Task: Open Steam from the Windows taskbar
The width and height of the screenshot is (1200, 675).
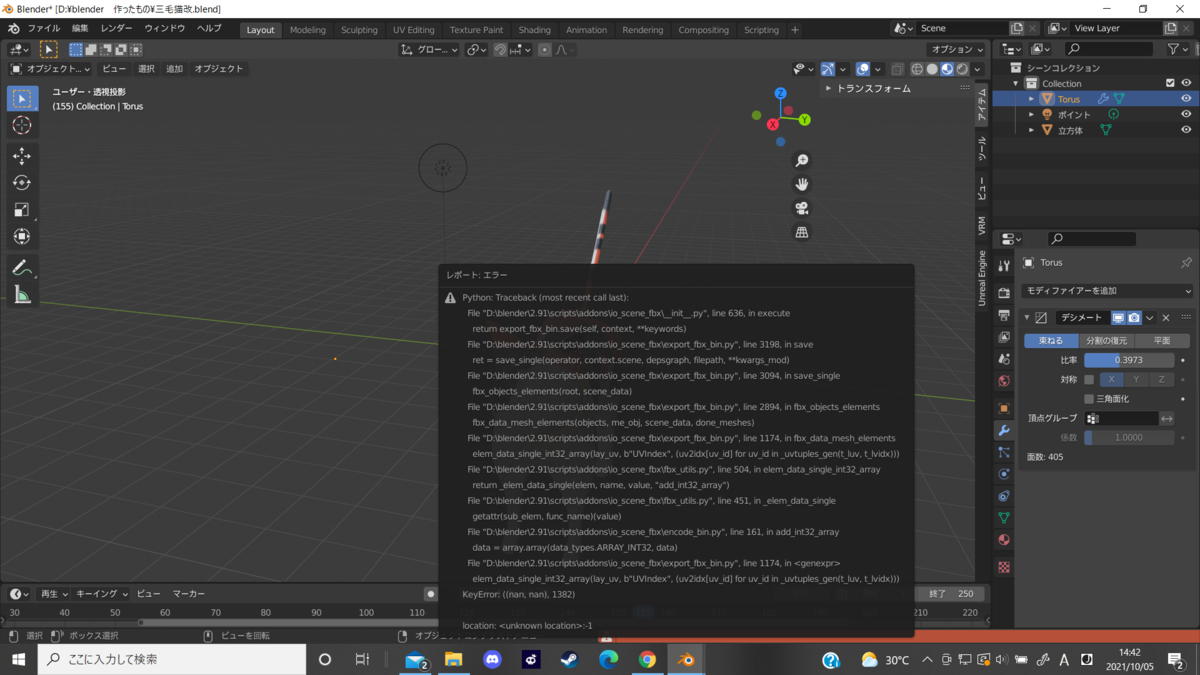Action: pyautogui.click(x=569, y=659)
